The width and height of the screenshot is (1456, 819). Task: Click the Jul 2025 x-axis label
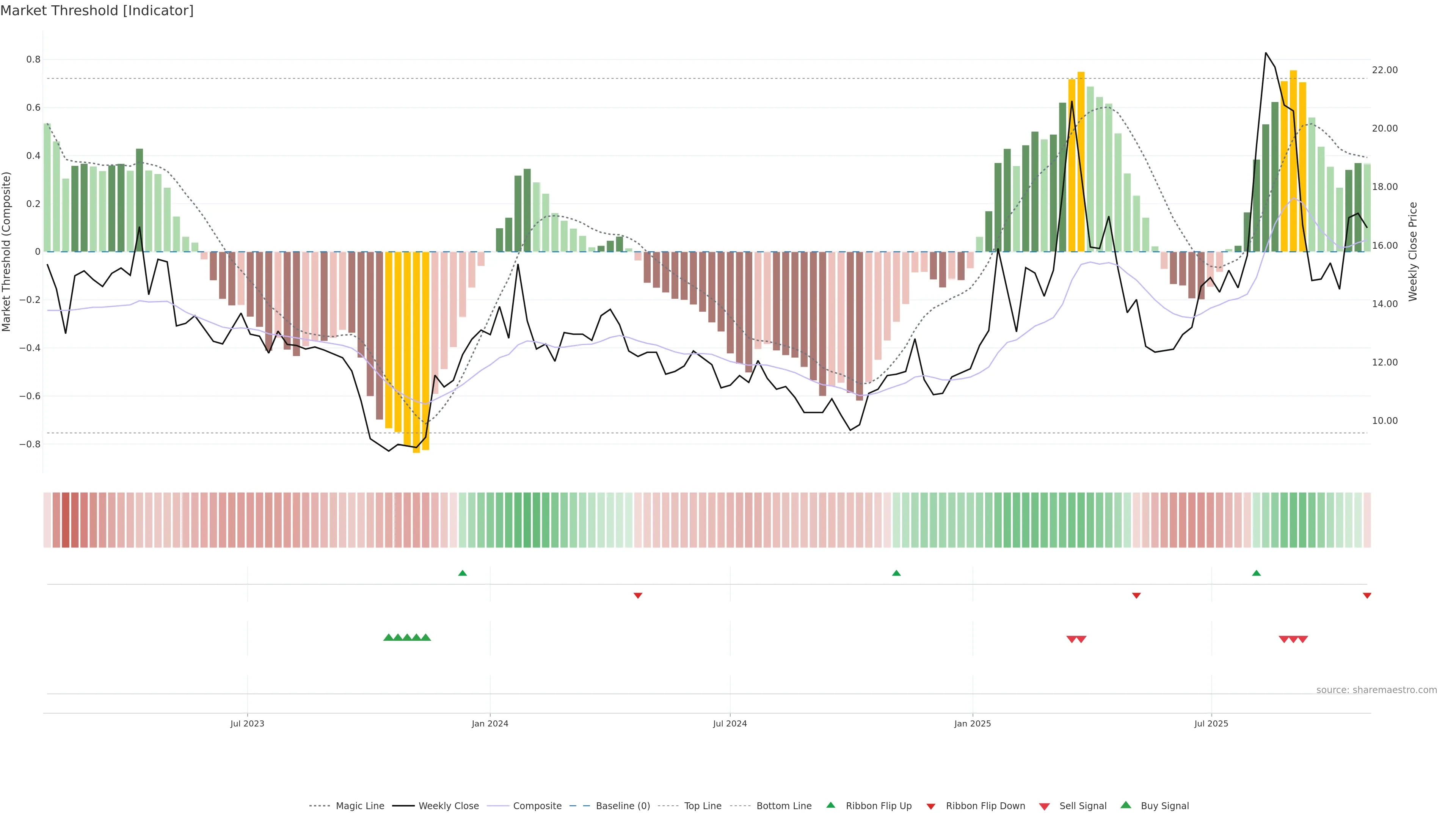pos(1211,723)
